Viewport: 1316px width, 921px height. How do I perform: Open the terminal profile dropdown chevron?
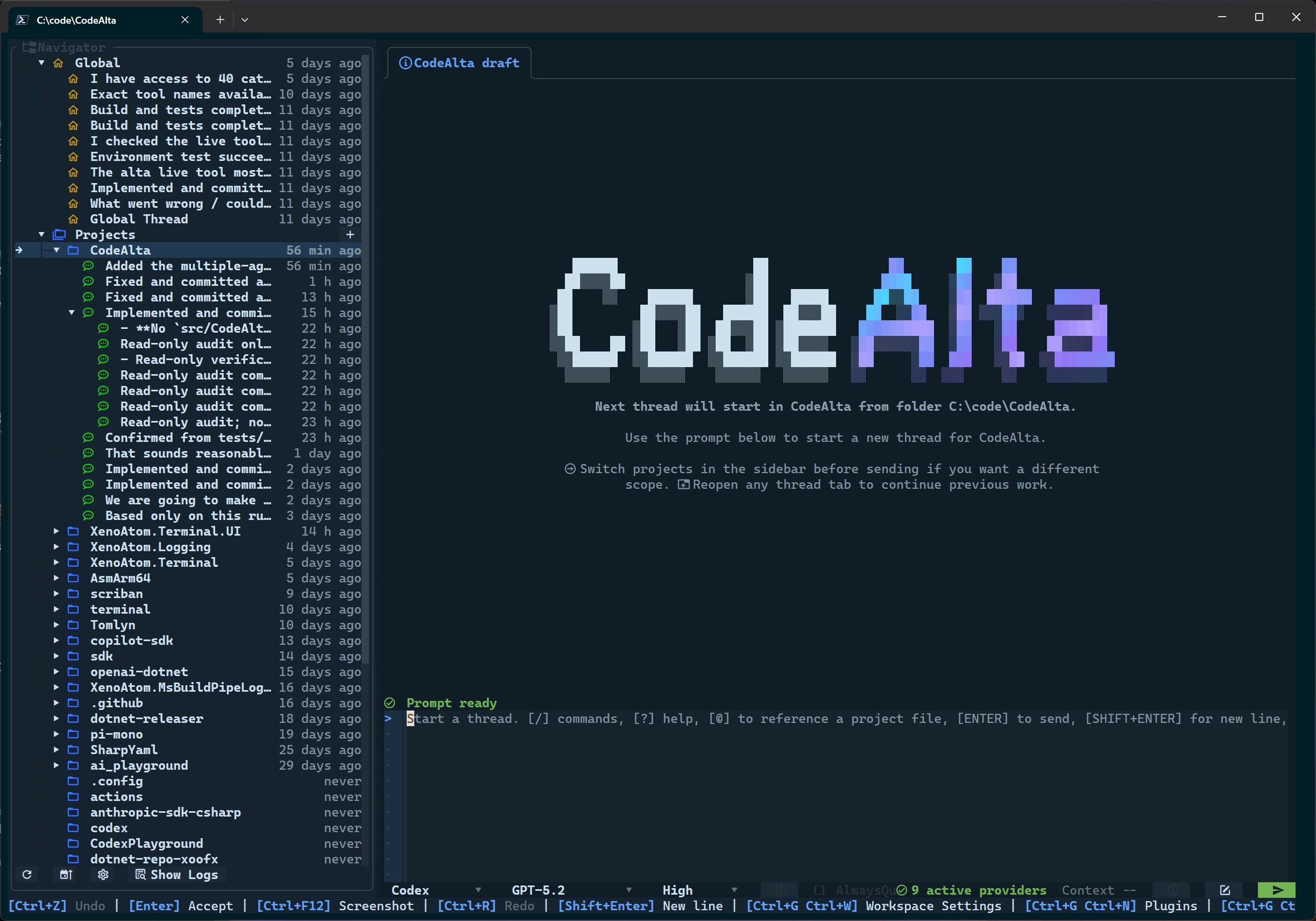245,19
